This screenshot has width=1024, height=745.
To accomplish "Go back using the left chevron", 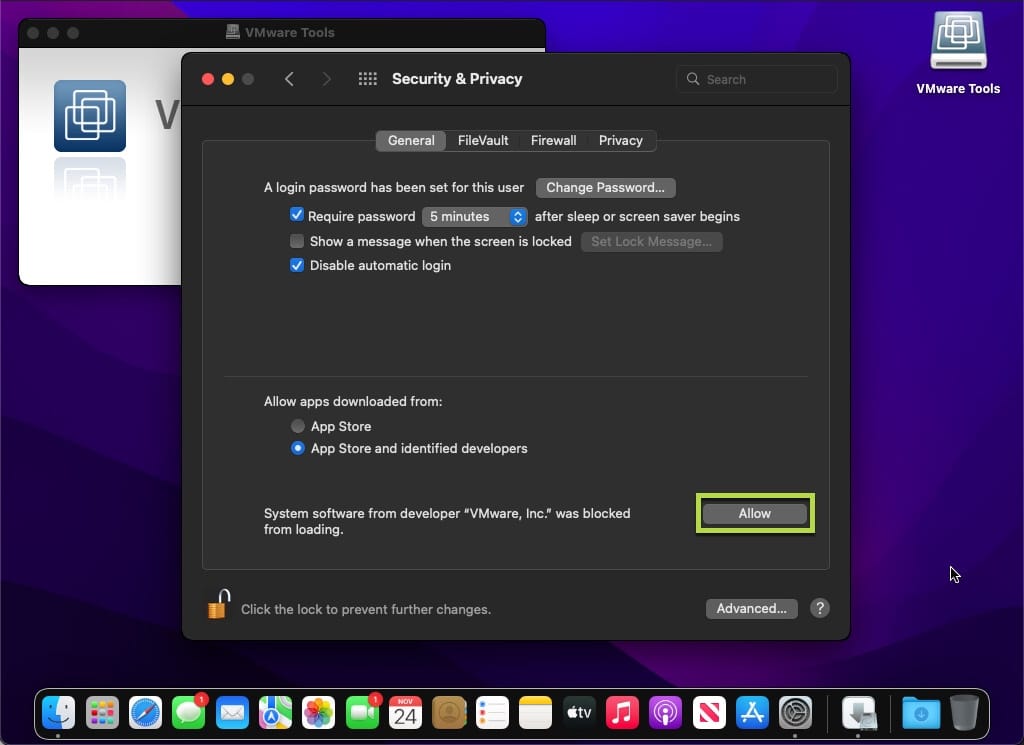I will click(x=289, y=79).
